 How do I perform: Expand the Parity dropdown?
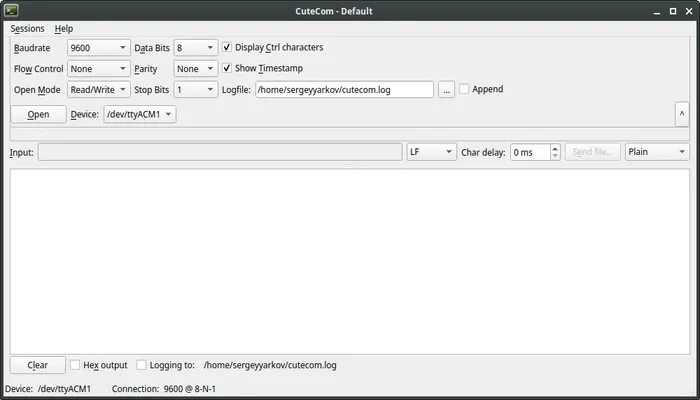(196, 69)
